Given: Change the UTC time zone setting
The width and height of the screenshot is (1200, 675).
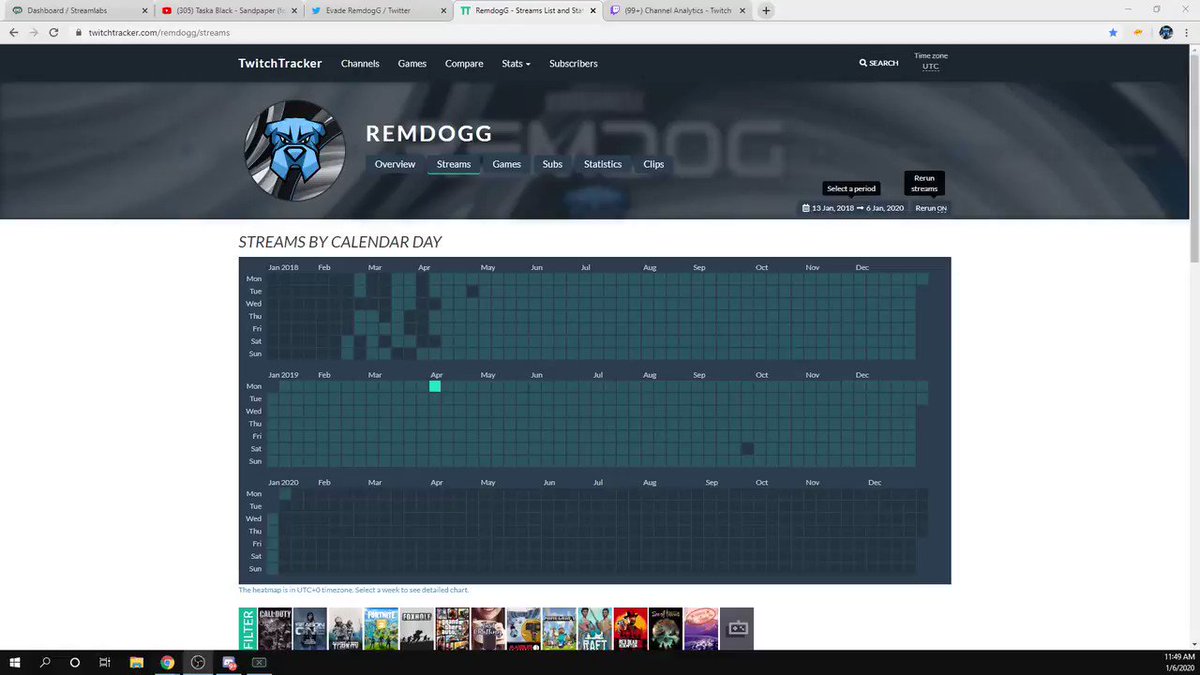Looking at the screenshot, I should click(x=930, y=66).
